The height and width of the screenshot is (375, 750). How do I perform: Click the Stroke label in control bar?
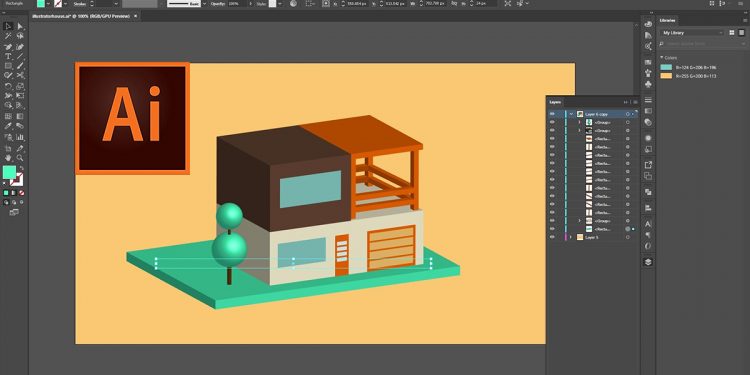click(x=80, y=3)
